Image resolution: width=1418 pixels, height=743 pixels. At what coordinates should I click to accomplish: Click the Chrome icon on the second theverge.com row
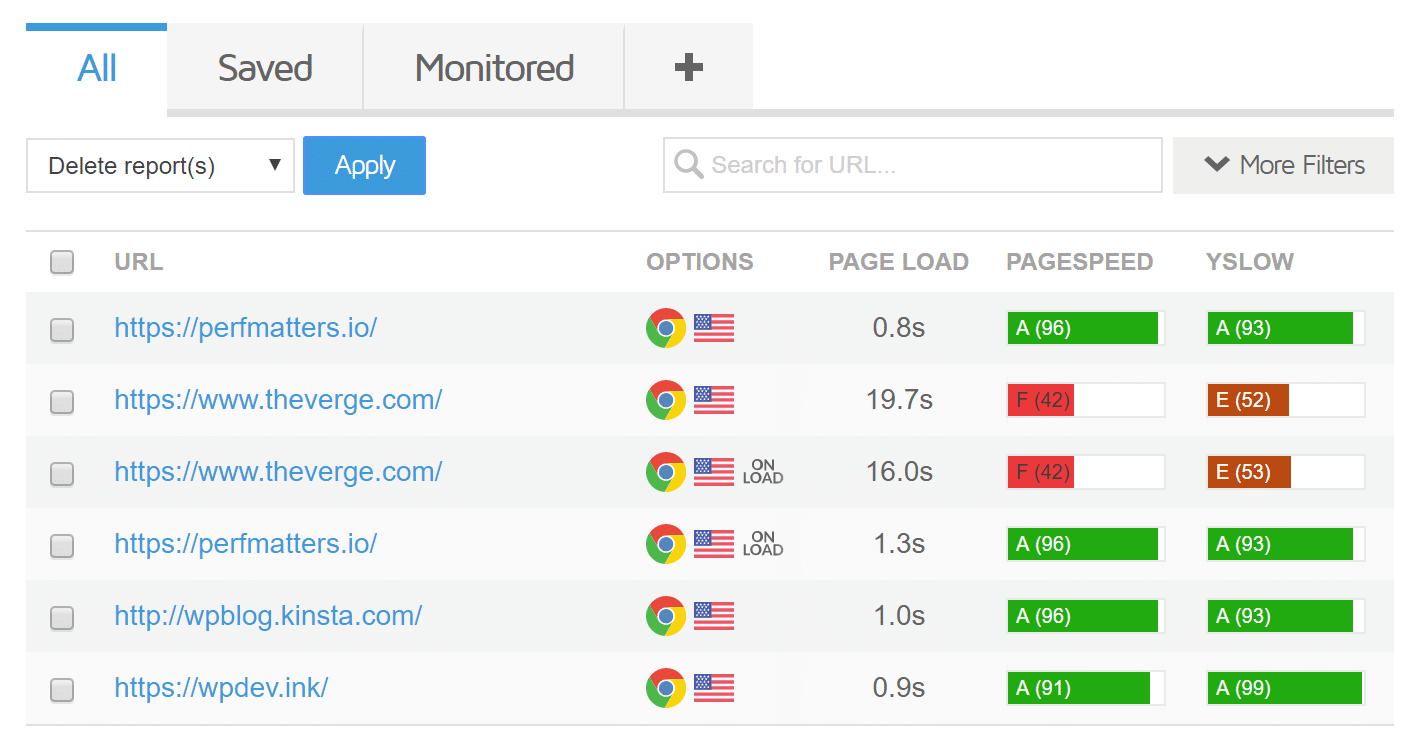(665, 471)
